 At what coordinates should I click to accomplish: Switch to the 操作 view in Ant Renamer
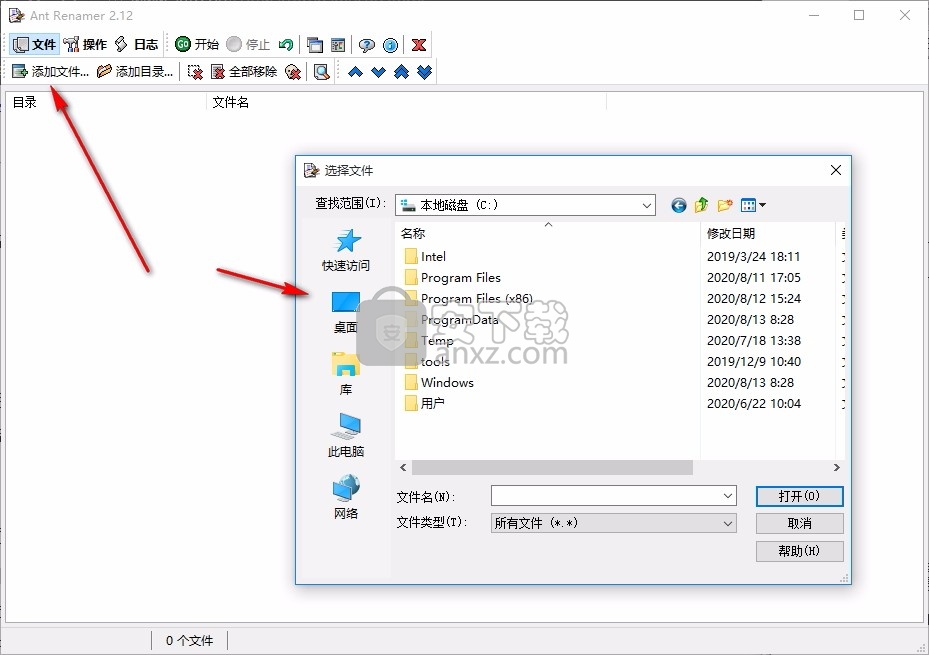[85, 44]
